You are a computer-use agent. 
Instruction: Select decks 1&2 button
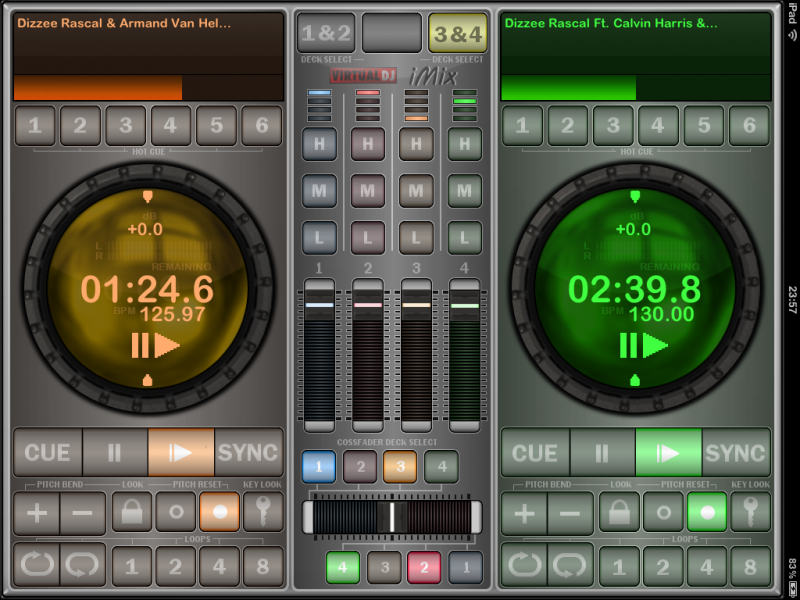pyautogui.click(x=326, y=33)
